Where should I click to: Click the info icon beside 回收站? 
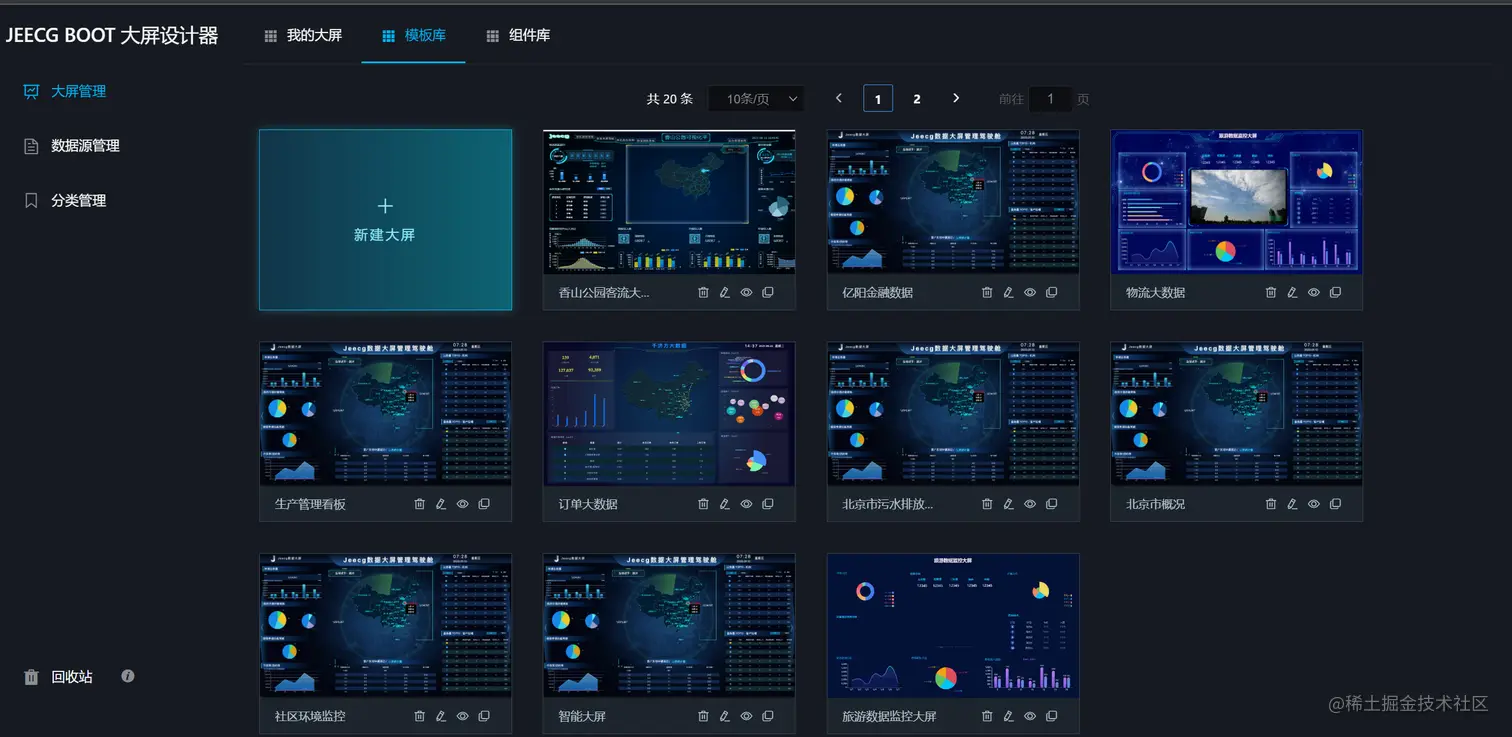pyautogui.click(x=128, y=676)
